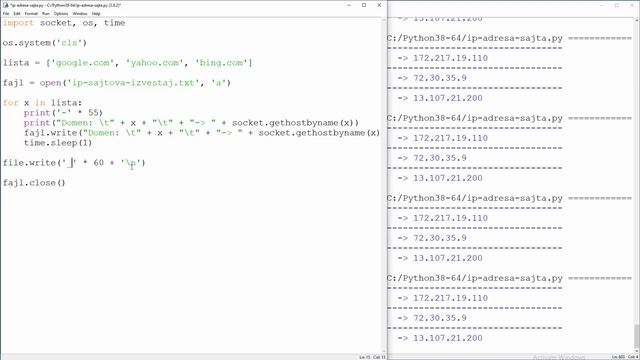
Task: Click the time.sleep(1) line
Action: [58, 143]
